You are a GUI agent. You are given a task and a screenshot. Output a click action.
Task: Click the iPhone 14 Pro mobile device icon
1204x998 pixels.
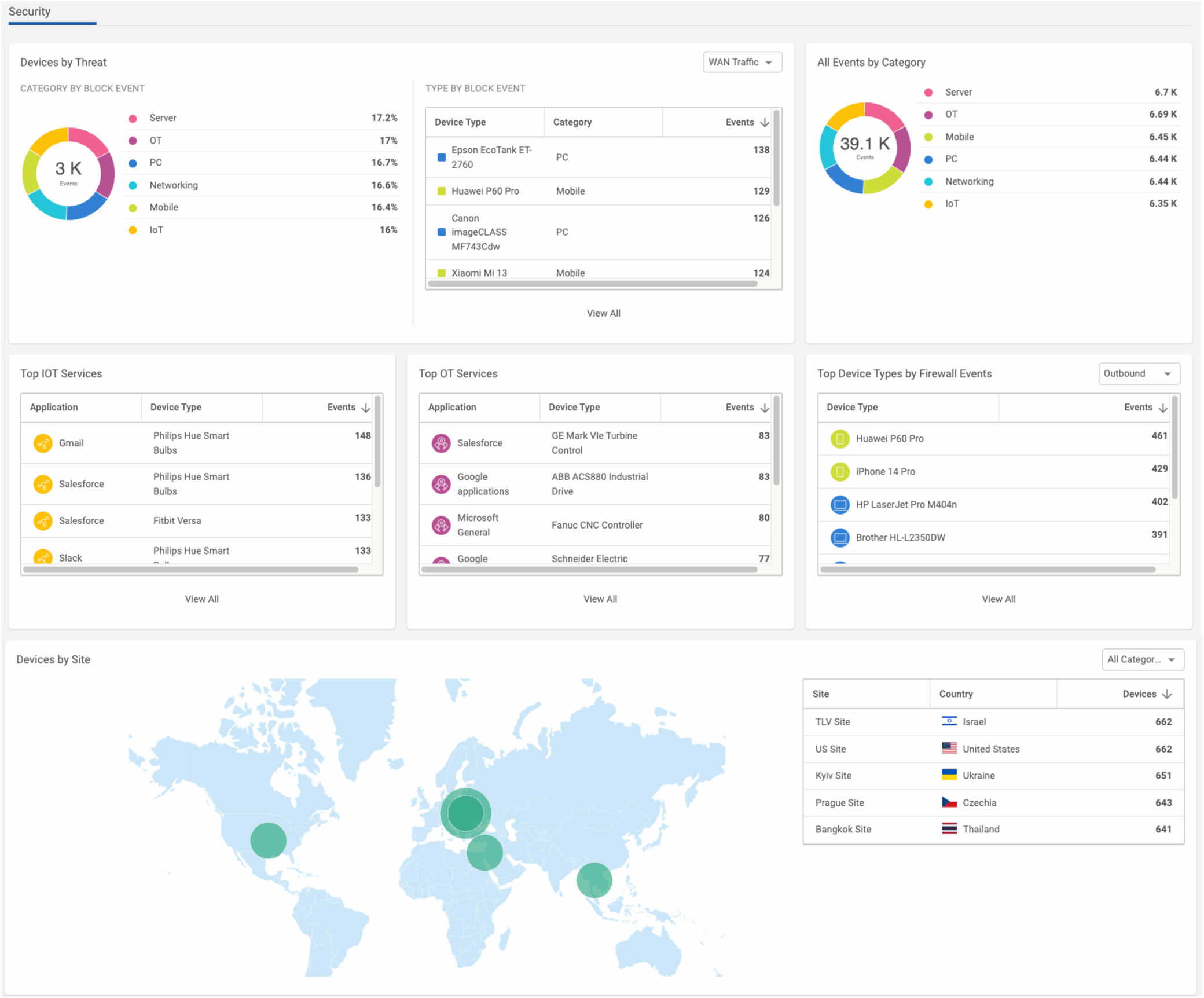point(840,472)
